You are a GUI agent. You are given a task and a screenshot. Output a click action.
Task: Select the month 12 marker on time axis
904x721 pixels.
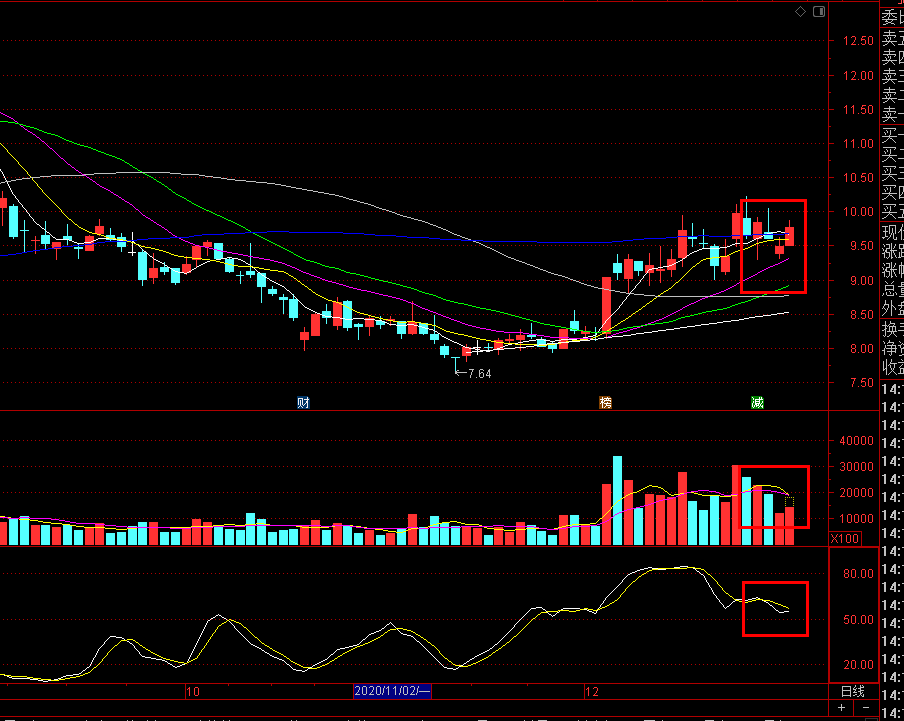point(592,692)
